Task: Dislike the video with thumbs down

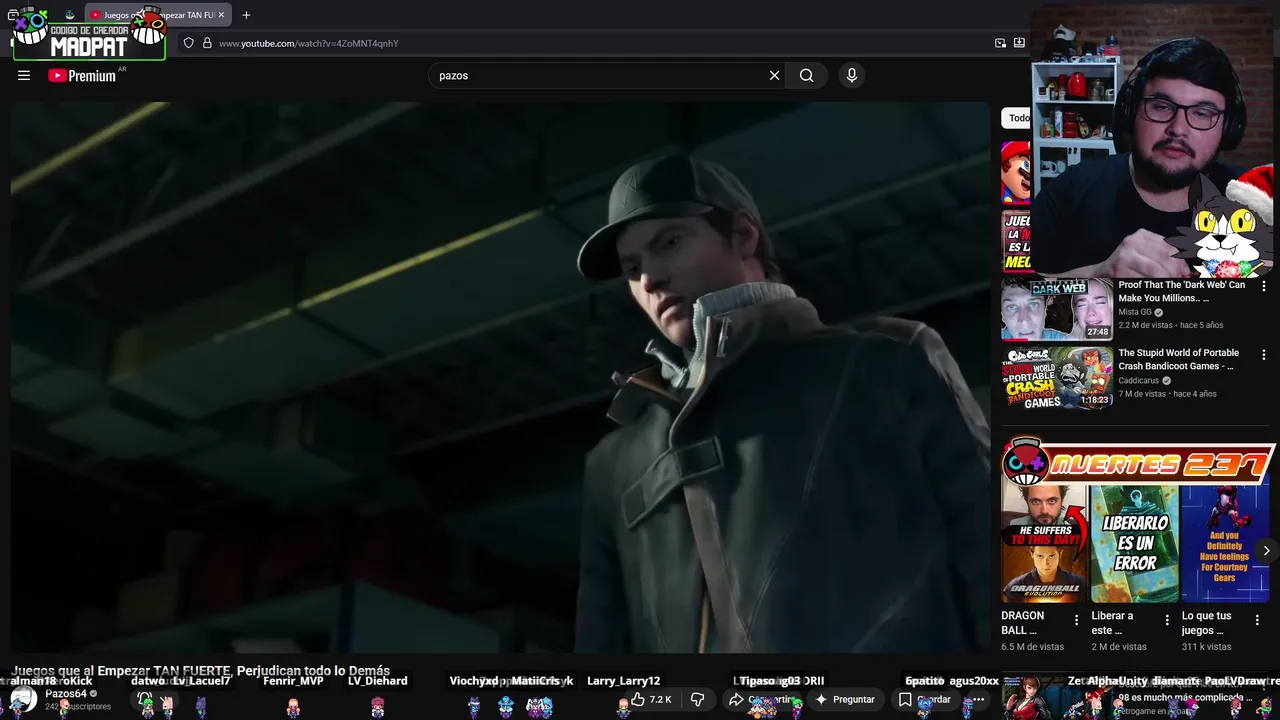Action: click(x=698, y=699)
